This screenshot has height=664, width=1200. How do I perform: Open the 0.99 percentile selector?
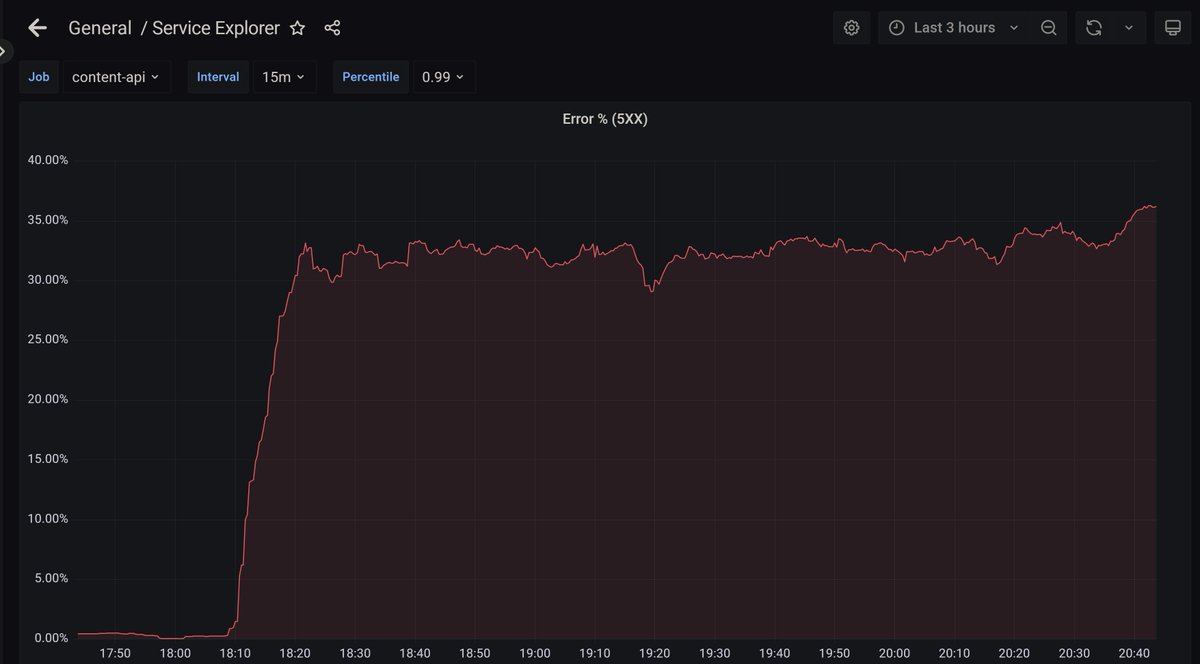pyautogui.click(x=444, y=76)
